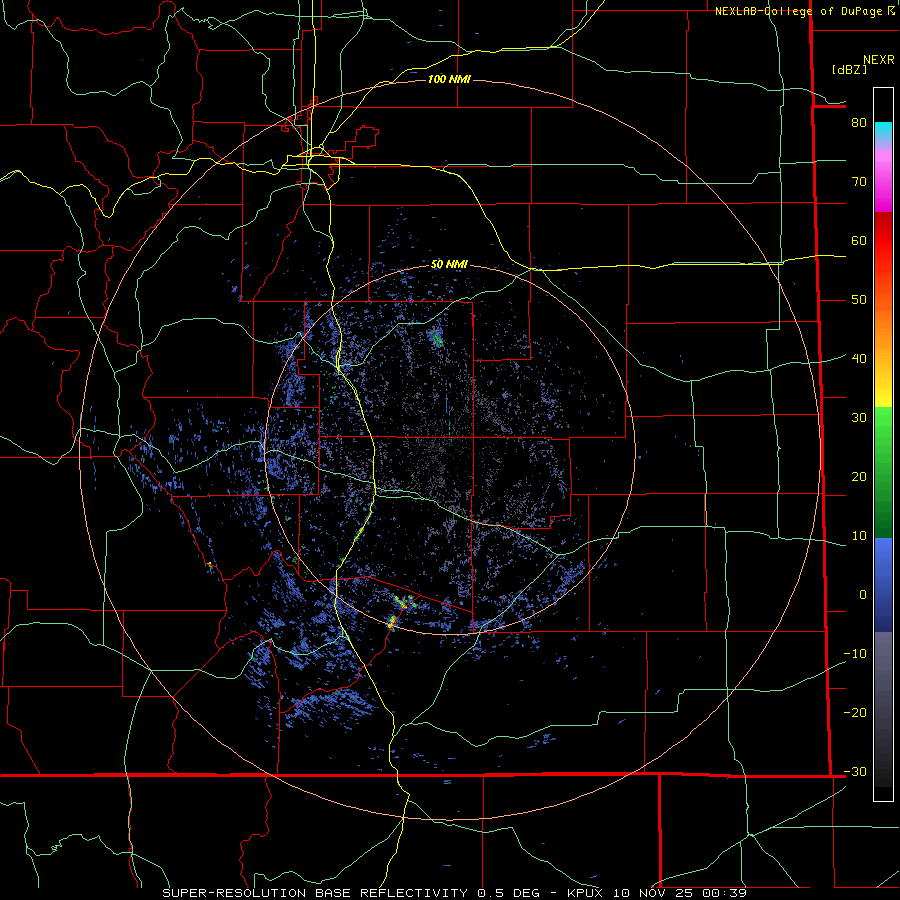The height and width of the screenshot is (900, 900).
Task: Click the 20 value on the dBZ scale
Action: (859, 476)
